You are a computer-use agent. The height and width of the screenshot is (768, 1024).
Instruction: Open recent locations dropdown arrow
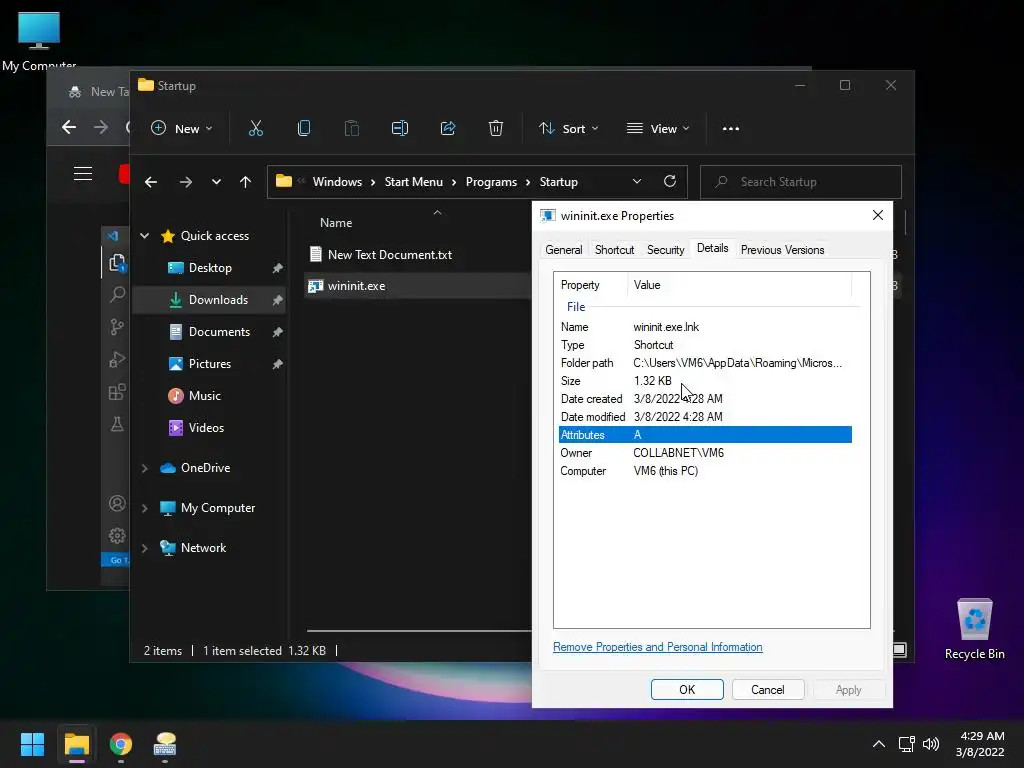click(x=216, y=182)
